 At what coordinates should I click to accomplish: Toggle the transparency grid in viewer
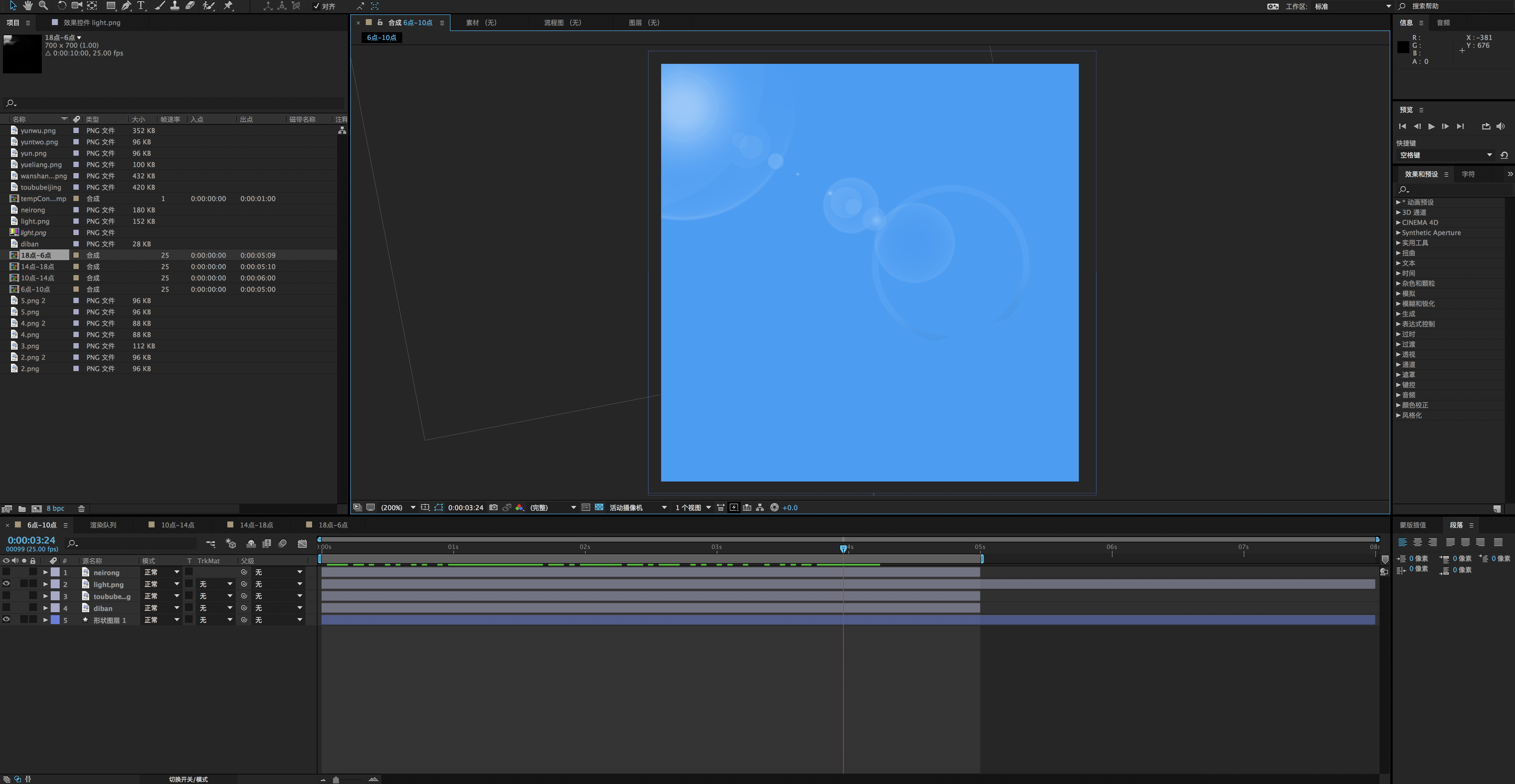pos(599,507)
